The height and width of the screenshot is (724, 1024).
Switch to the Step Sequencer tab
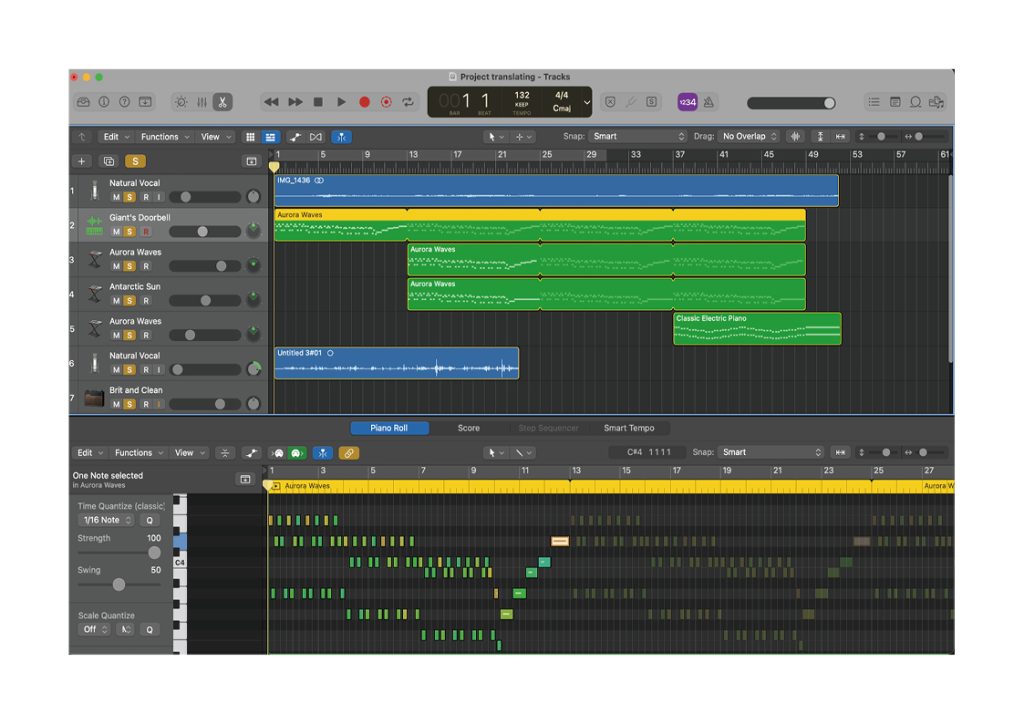pos(548,428)
